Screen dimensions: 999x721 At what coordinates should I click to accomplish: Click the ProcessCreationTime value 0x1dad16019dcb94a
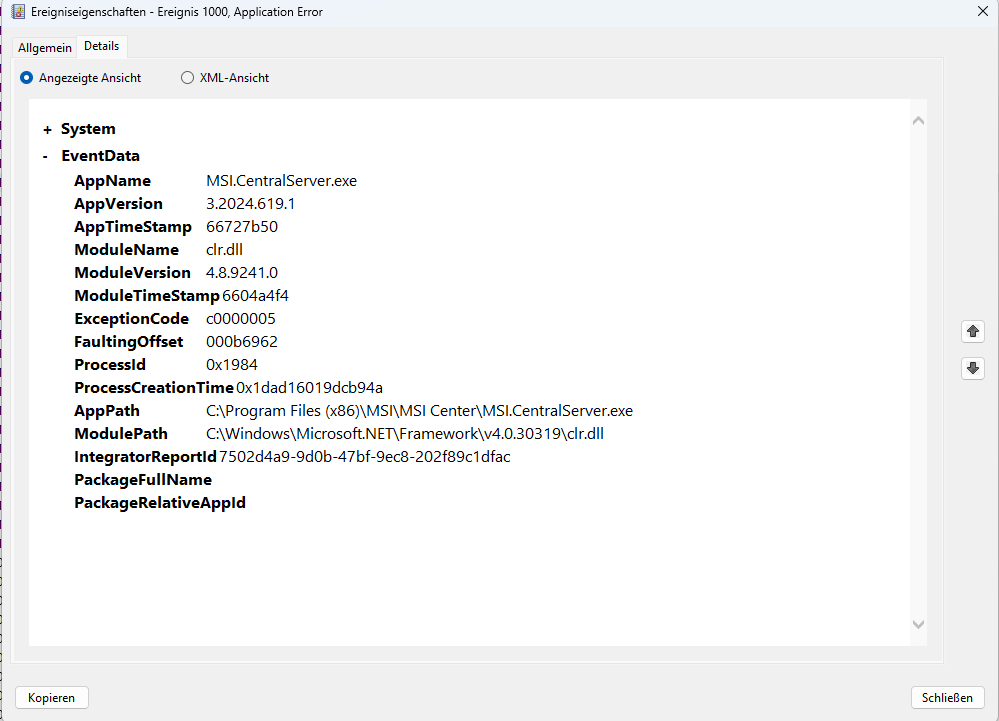coord(310,387)
